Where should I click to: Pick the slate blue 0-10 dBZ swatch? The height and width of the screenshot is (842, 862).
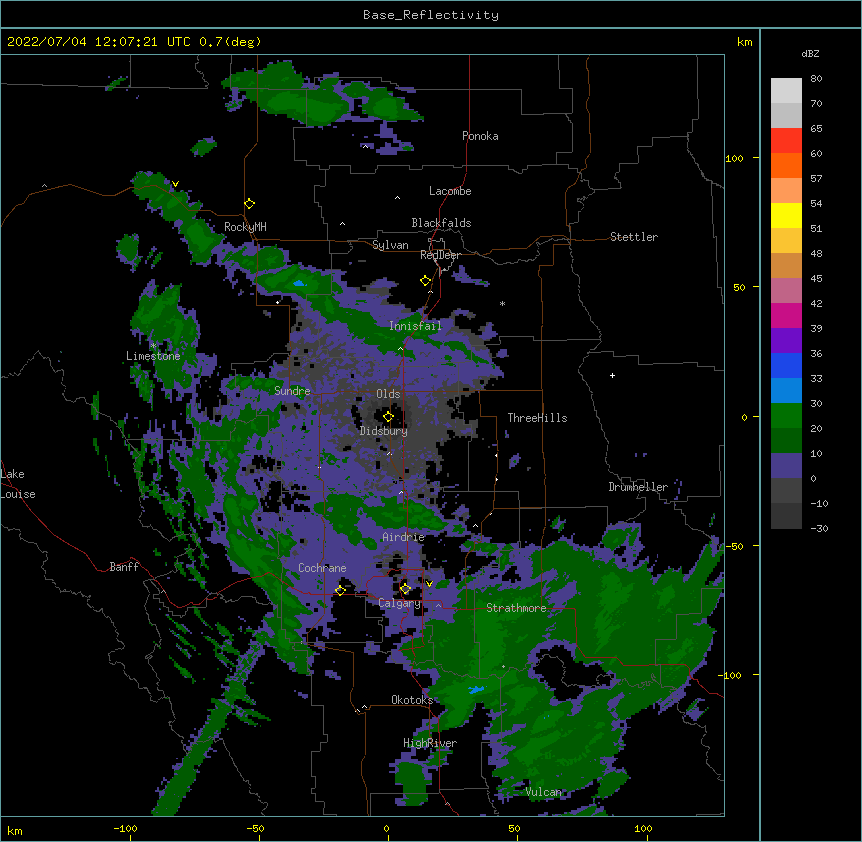click(x=786, y=466)
